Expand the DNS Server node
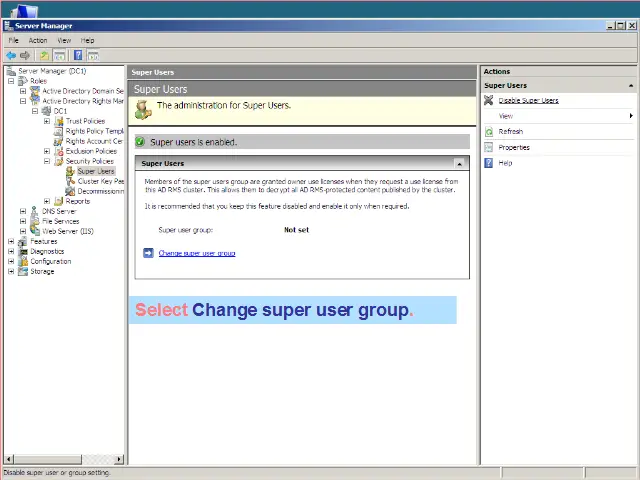The height and width of the screenshot is (480, 640). (x=23, y=211)
